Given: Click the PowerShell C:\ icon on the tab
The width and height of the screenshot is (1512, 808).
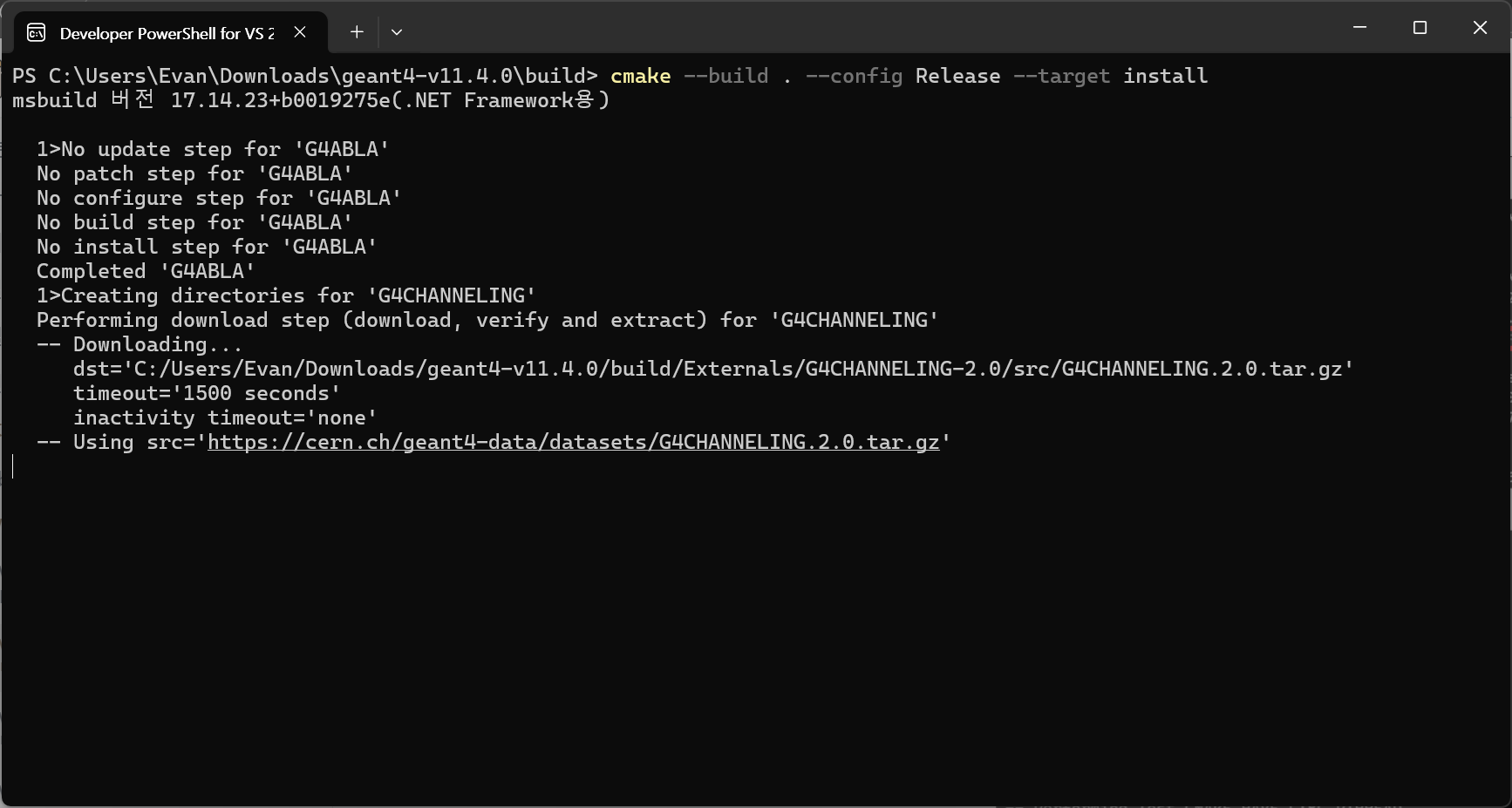Looking at the screenshot, I should (35, 32).
